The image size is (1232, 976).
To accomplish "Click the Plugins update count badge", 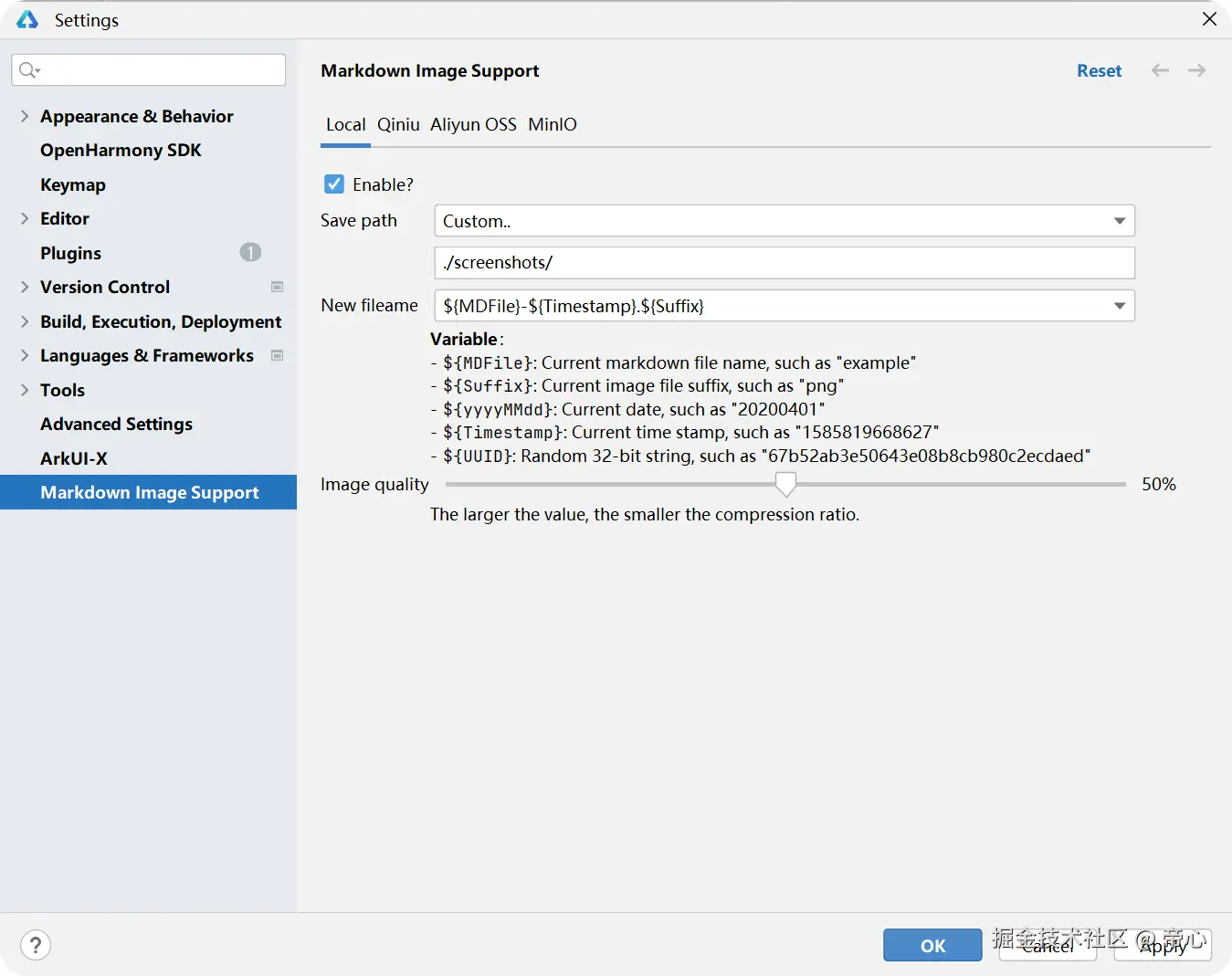I will pyautogui.click(x=250, y=253).
